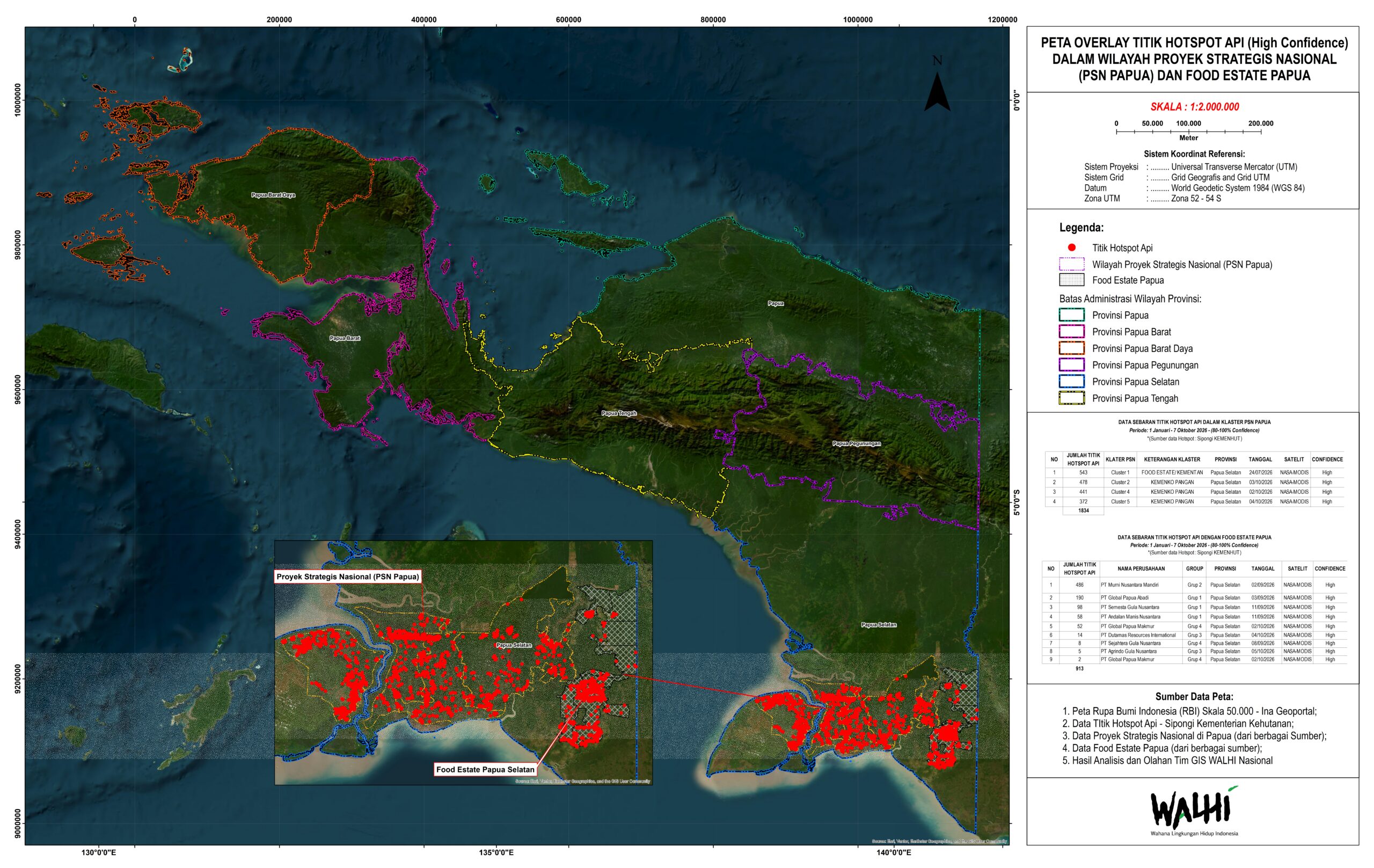This screenshot has height=868, width=1374.
Task: Click the 'Legenda:' heading
Action: point(1081,227)
